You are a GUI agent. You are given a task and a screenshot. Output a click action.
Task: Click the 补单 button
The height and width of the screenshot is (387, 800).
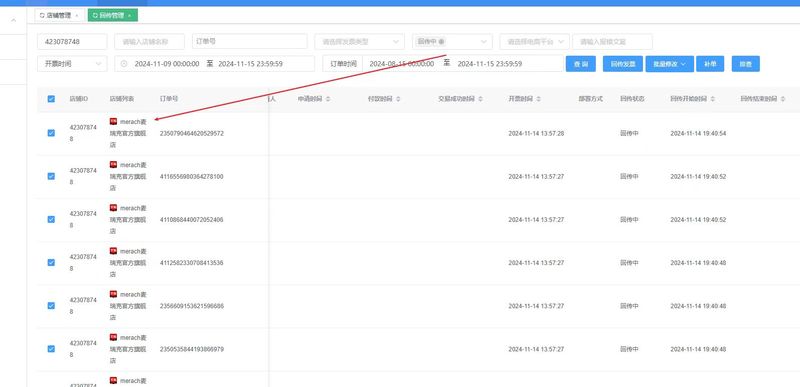tap(710, 64)
